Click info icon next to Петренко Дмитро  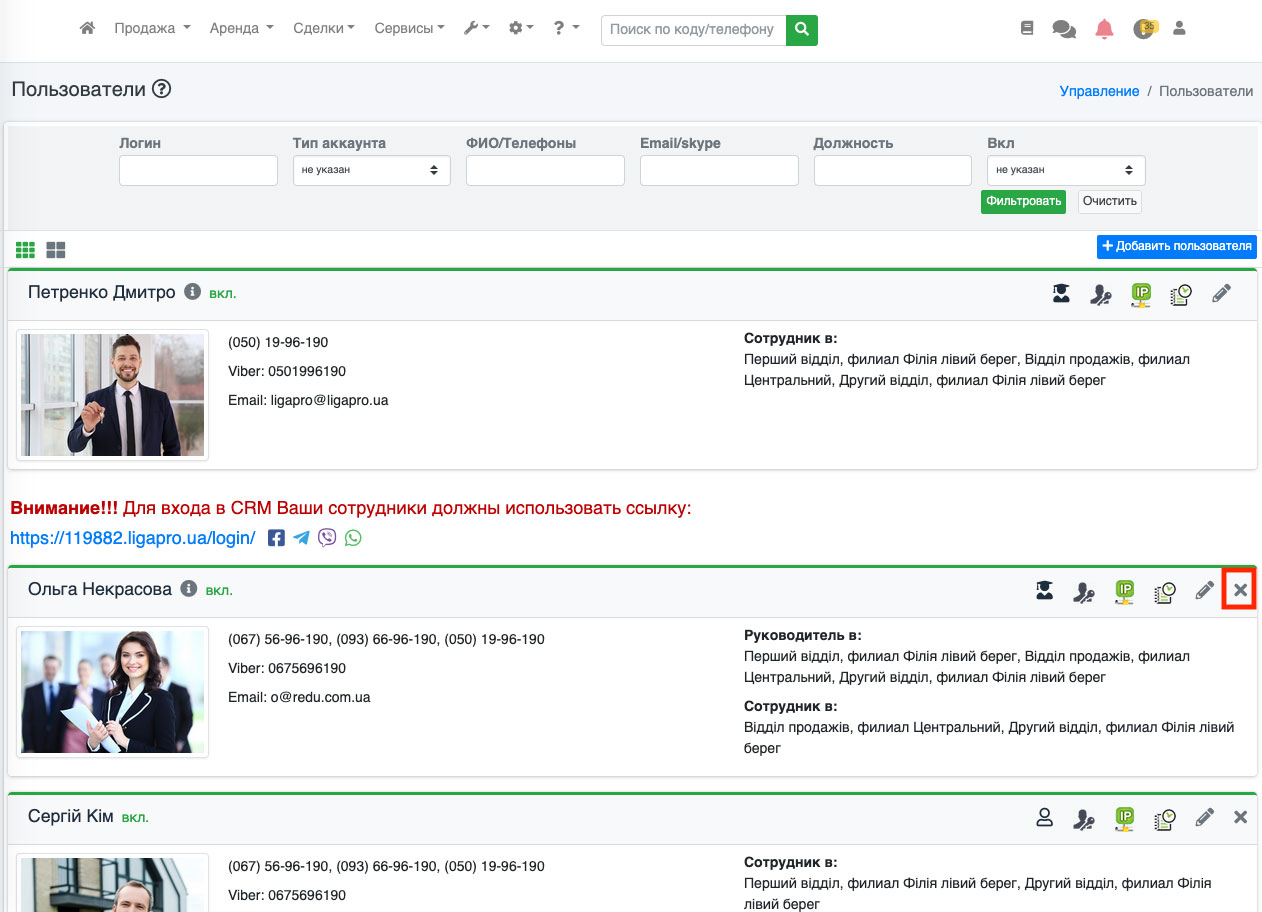193,293
